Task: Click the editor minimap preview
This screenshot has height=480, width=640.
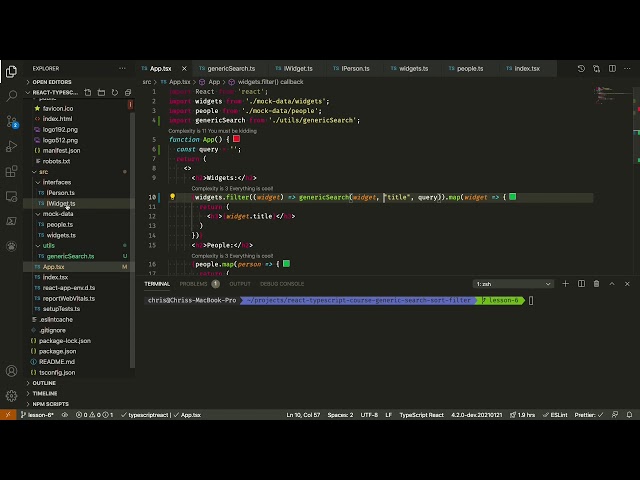Action: [612, 95]
